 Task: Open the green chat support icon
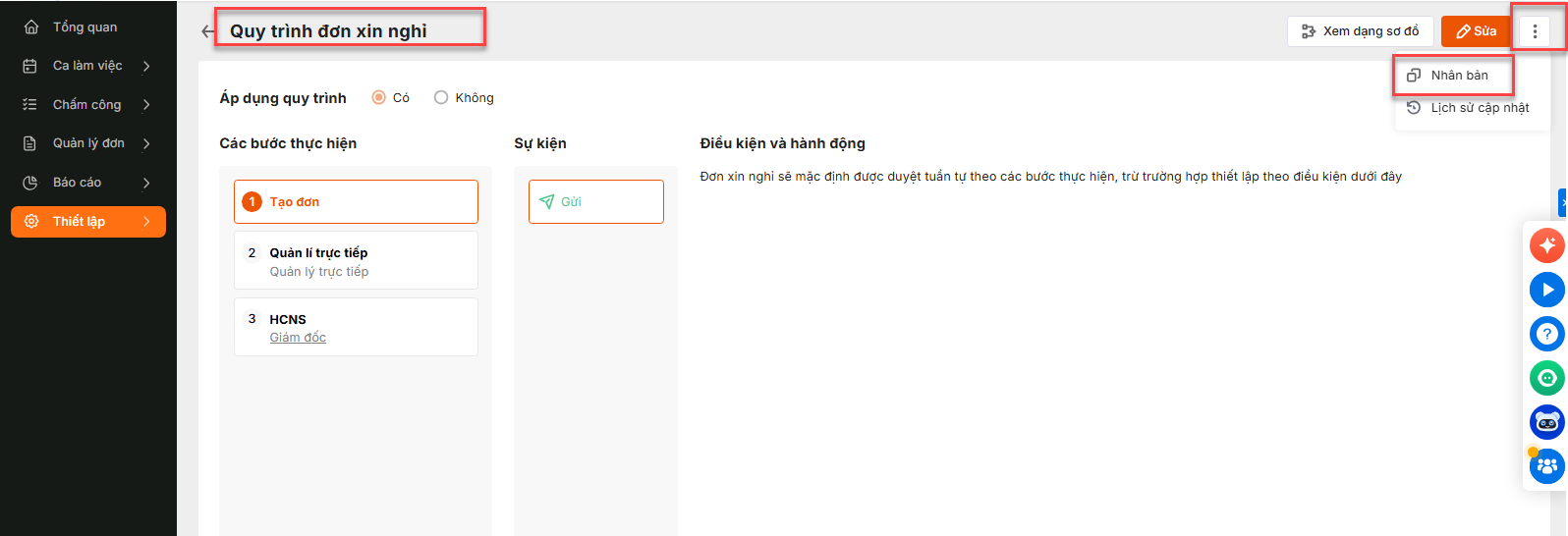pyautogui.click(x=1546, y=378)
